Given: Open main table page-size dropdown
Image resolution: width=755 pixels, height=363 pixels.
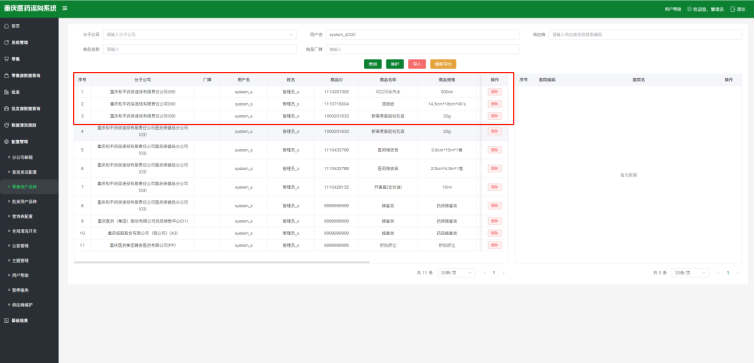Looking at the screenshot, I should (x=456, y=272).
